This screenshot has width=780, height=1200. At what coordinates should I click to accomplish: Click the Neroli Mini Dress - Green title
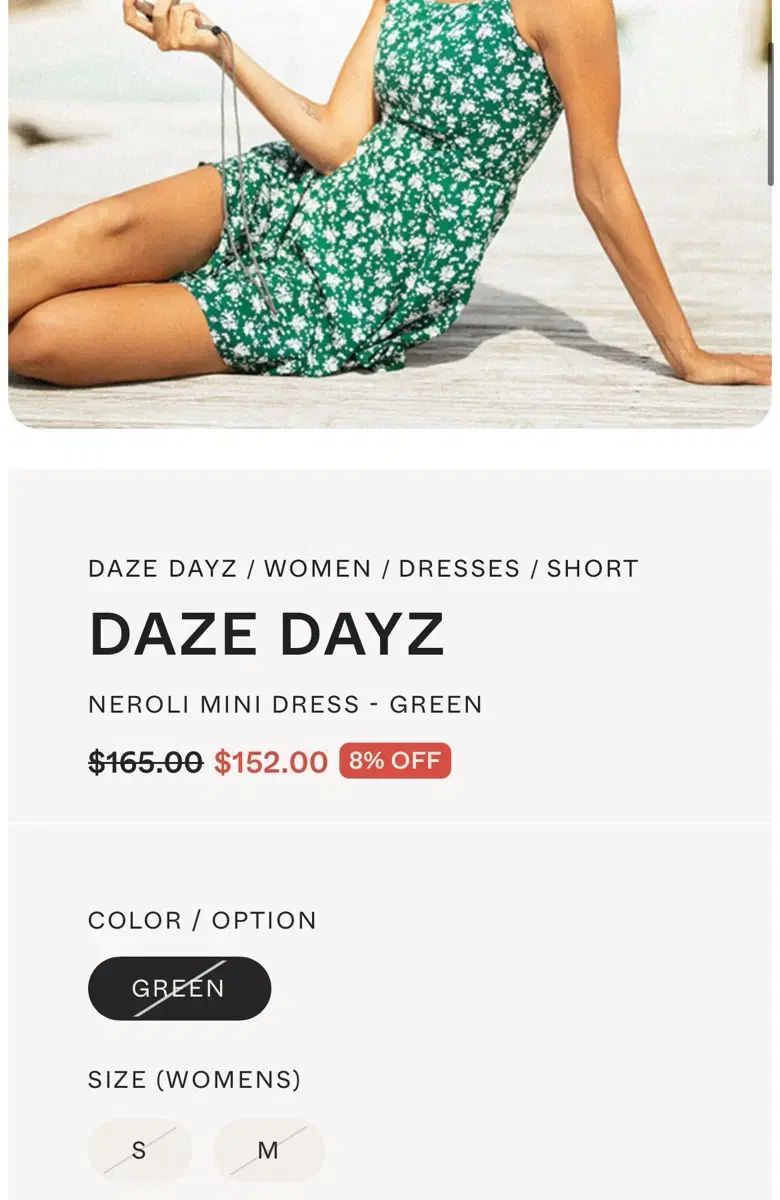[285, 704]
